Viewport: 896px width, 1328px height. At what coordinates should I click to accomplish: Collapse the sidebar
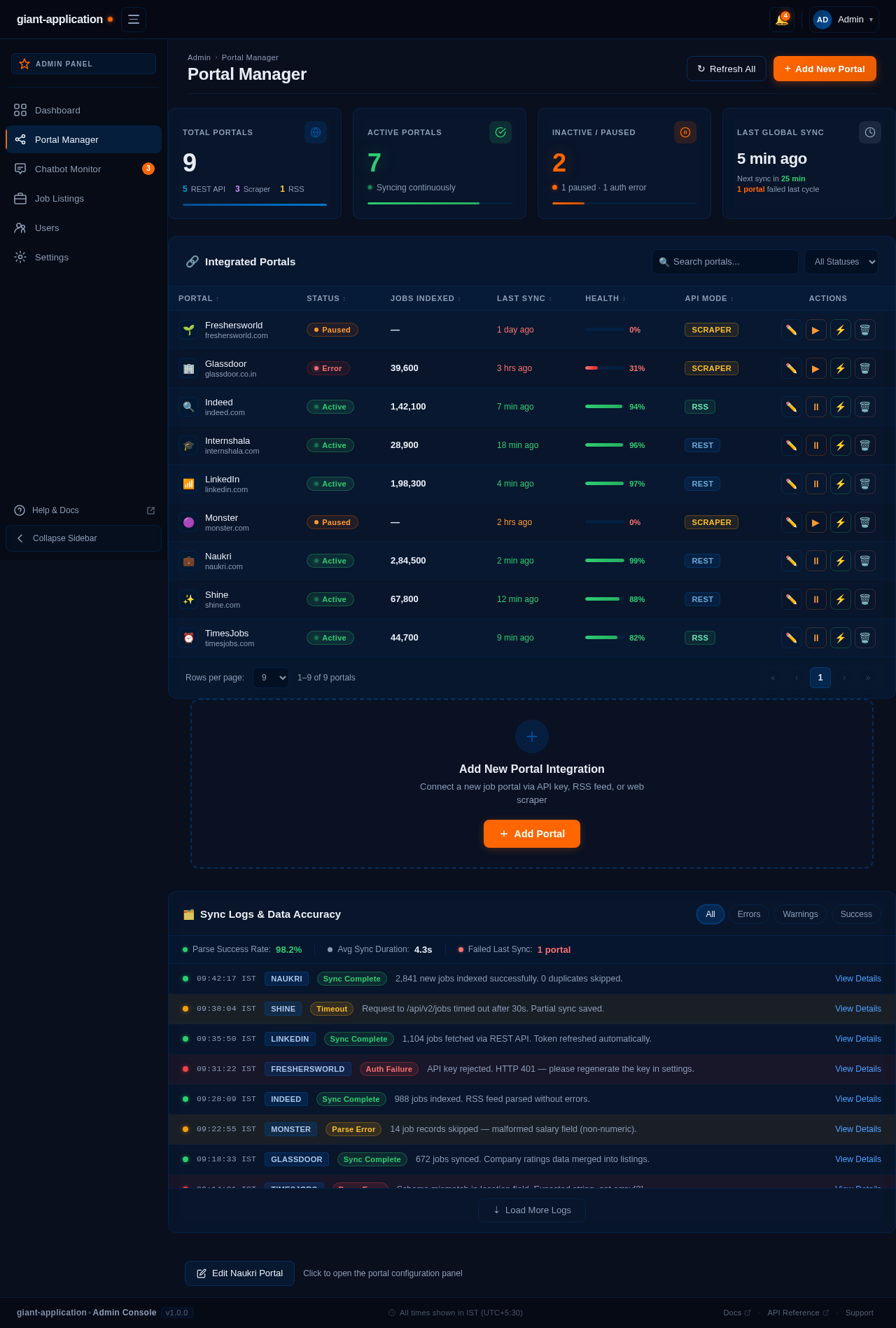point(83,538)
